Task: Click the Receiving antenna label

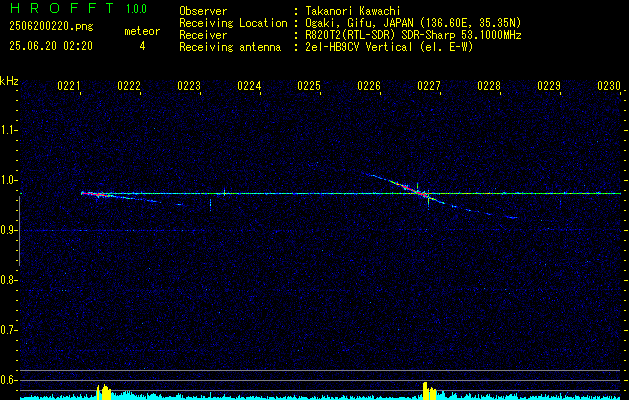Action: tap(230, 47)
